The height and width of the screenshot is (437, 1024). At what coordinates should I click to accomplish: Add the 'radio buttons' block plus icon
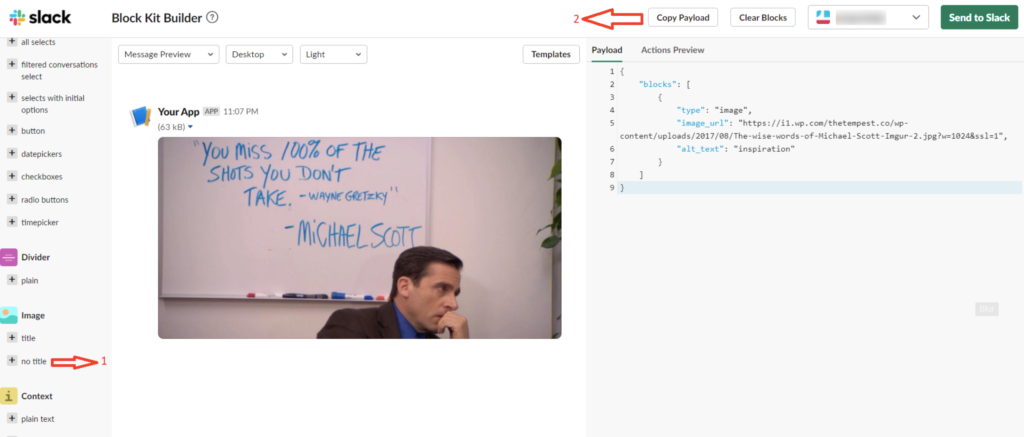(x=12, y=199)
